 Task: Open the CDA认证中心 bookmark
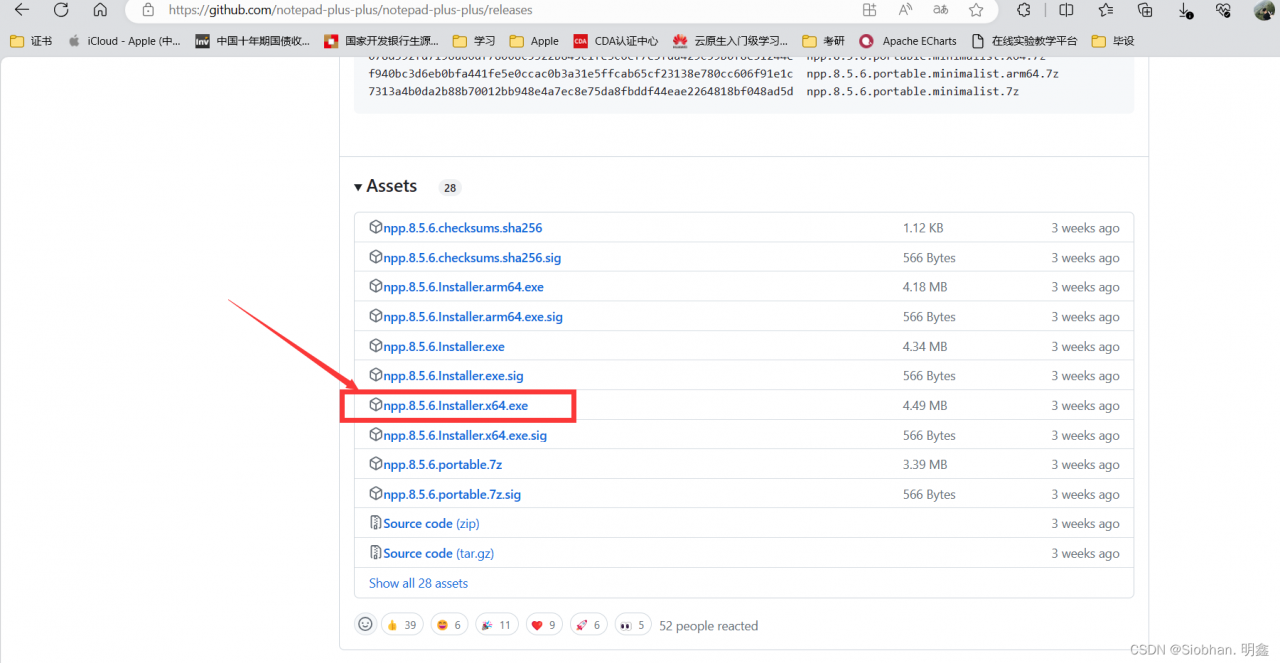[616, 41]
